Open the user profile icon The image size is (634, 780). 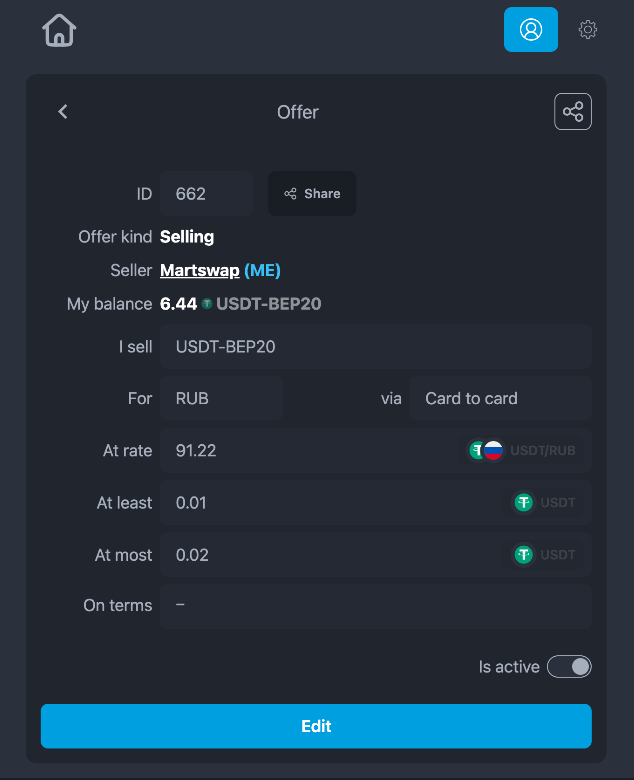click(531, 29)
